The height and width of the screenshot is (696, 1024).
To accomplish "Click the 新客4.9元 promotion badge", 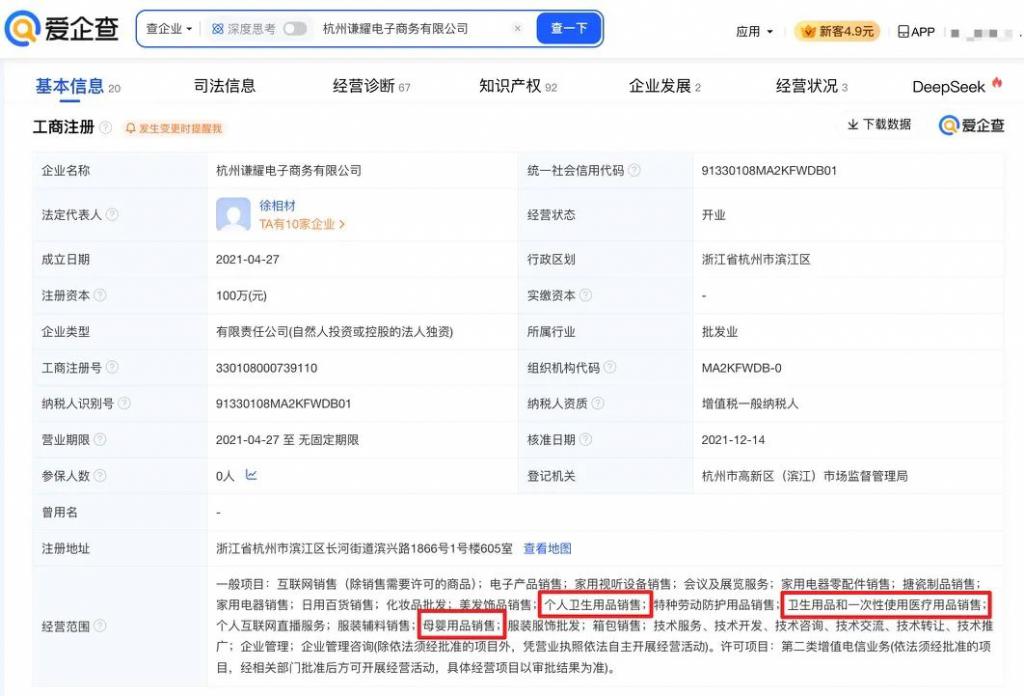I will tap(837, 31).
